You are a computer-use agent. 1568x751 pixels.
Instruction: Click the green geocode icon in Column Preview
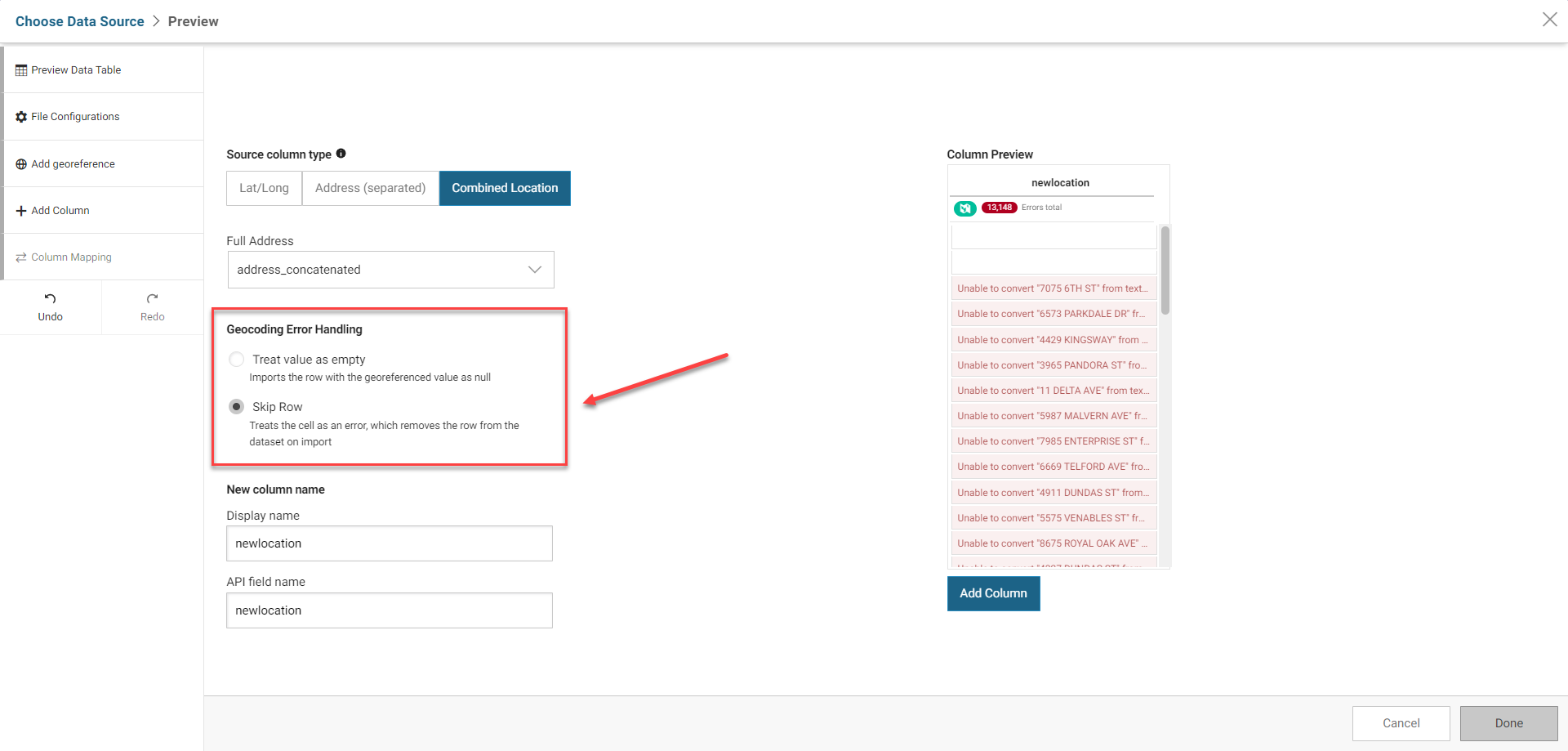click(964, 208)
